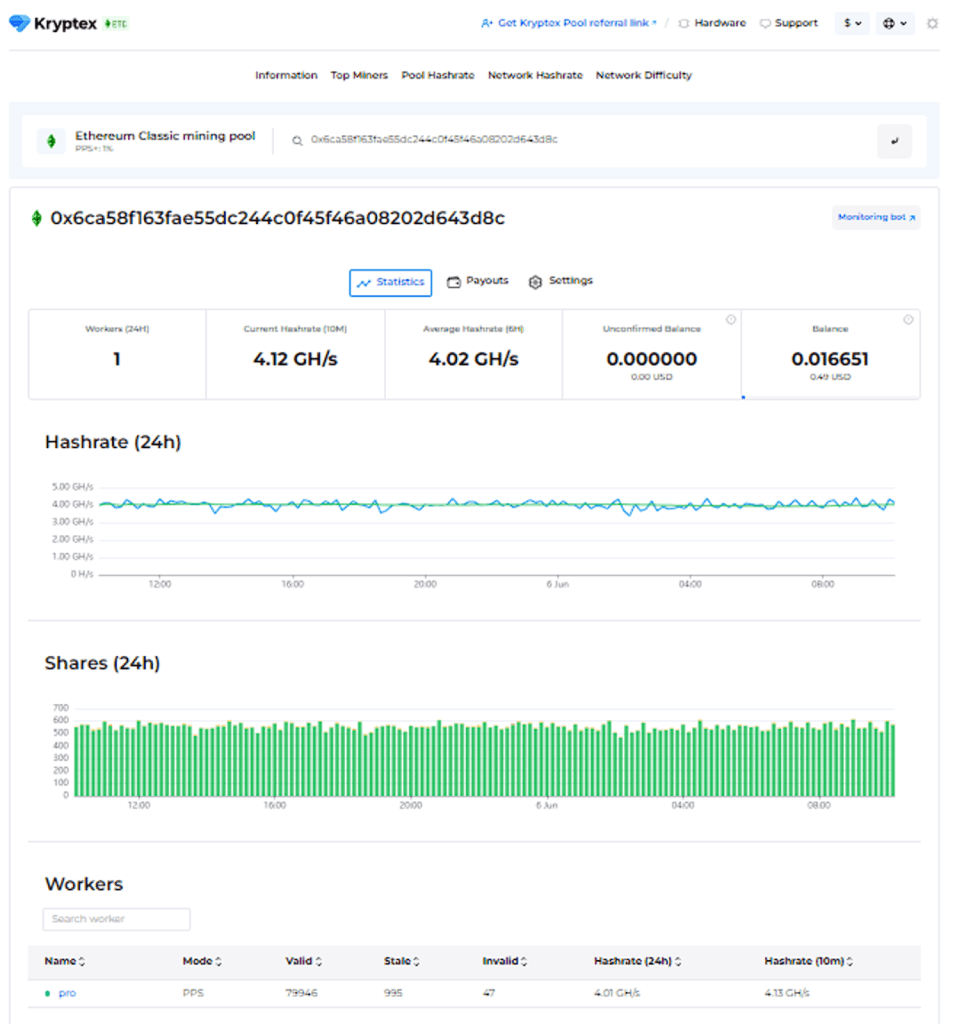
Task: Open the Top Miners menu item
Action: (x=359, y=75)
